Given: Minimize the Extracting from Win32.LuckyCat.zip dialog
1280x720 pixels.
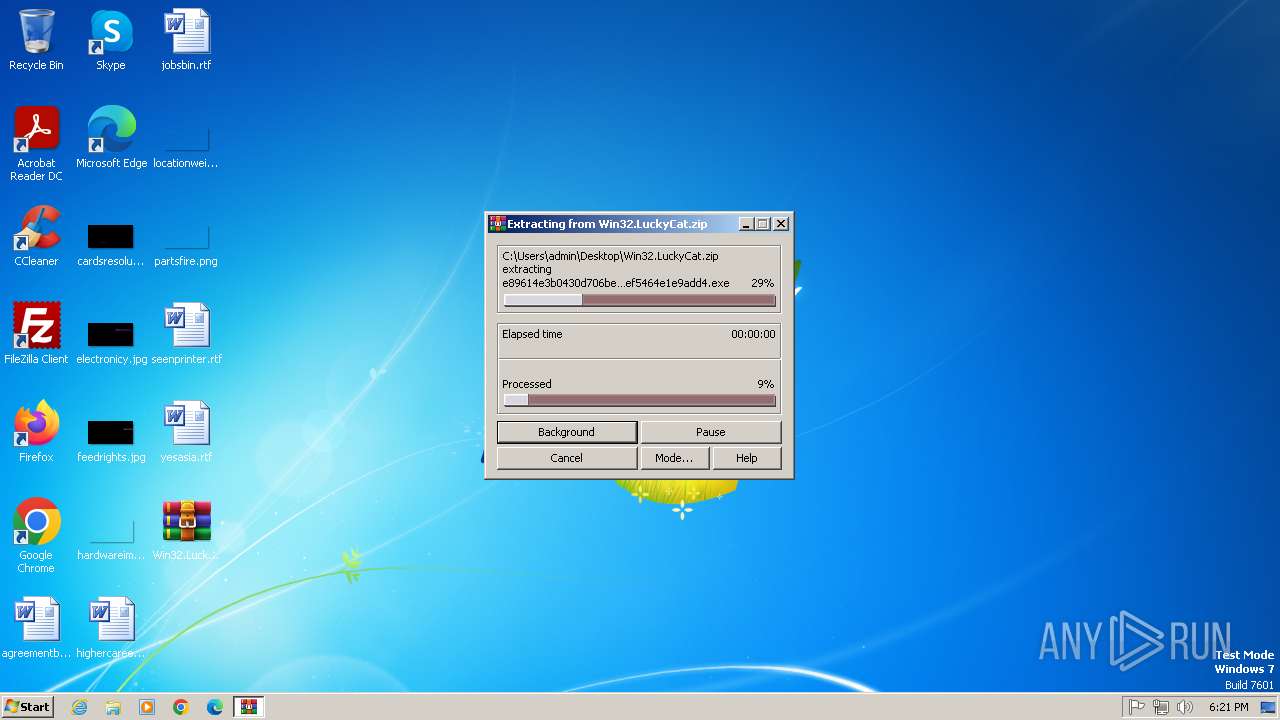Looking at the screenshot, I should coord(746,224).
